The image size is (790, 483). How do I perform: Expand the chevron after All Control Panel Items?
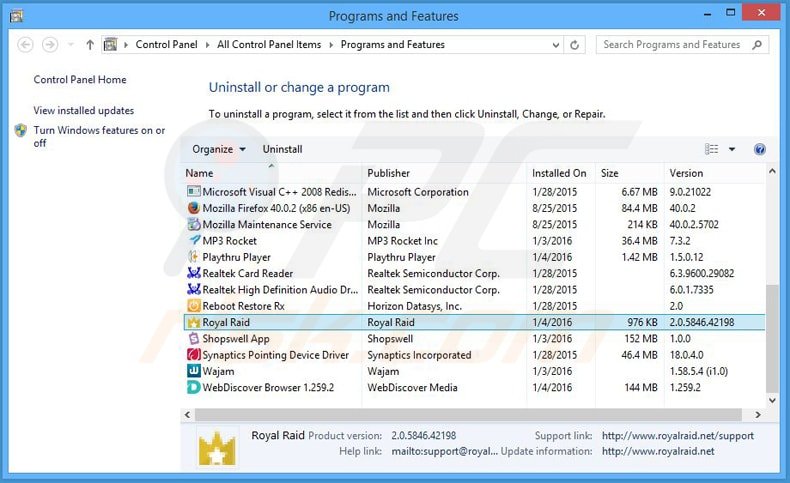(331, 45)
